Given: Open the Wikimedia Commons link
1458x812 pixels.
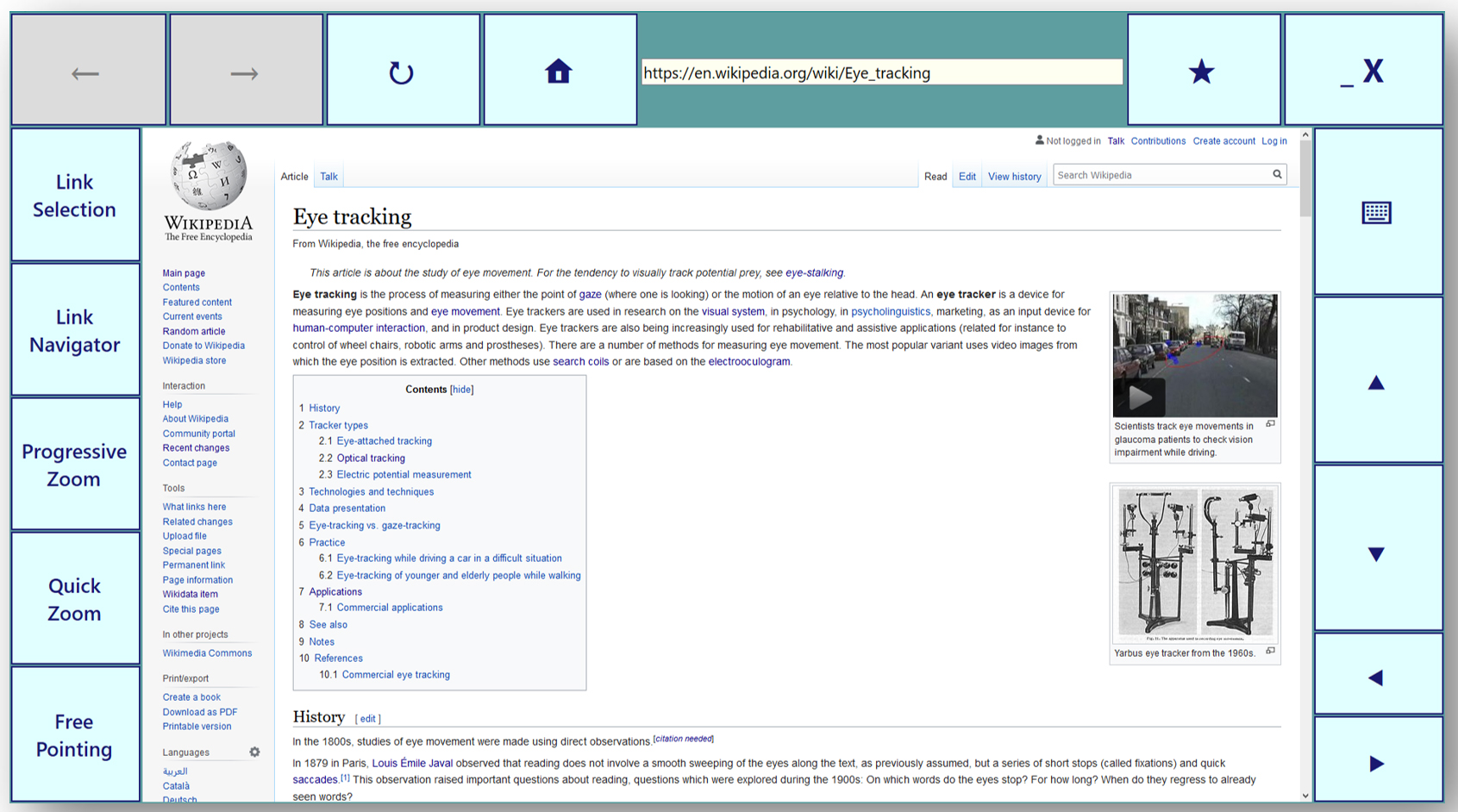Looking at the screenshot, I should point(207,653).
